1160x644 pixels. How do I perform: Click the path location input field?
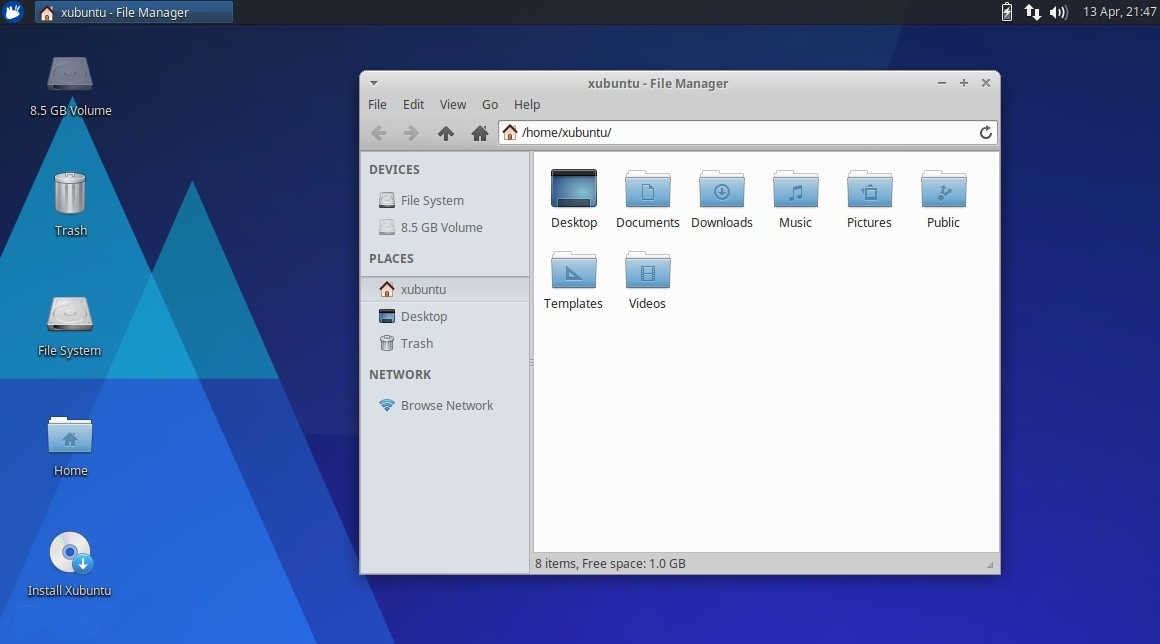click(740, 132)
